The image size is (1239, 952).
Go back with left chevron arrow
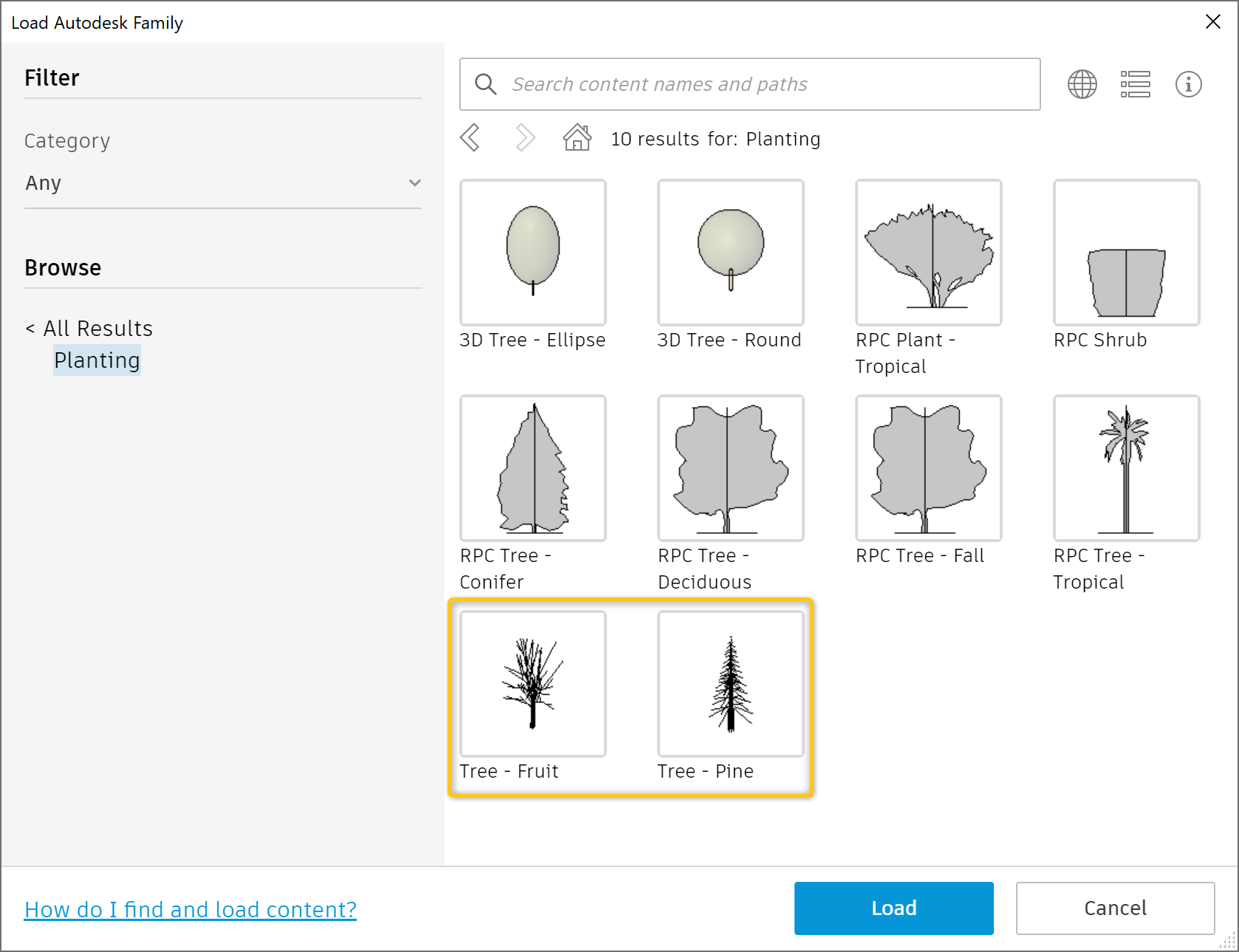[470, 137]
